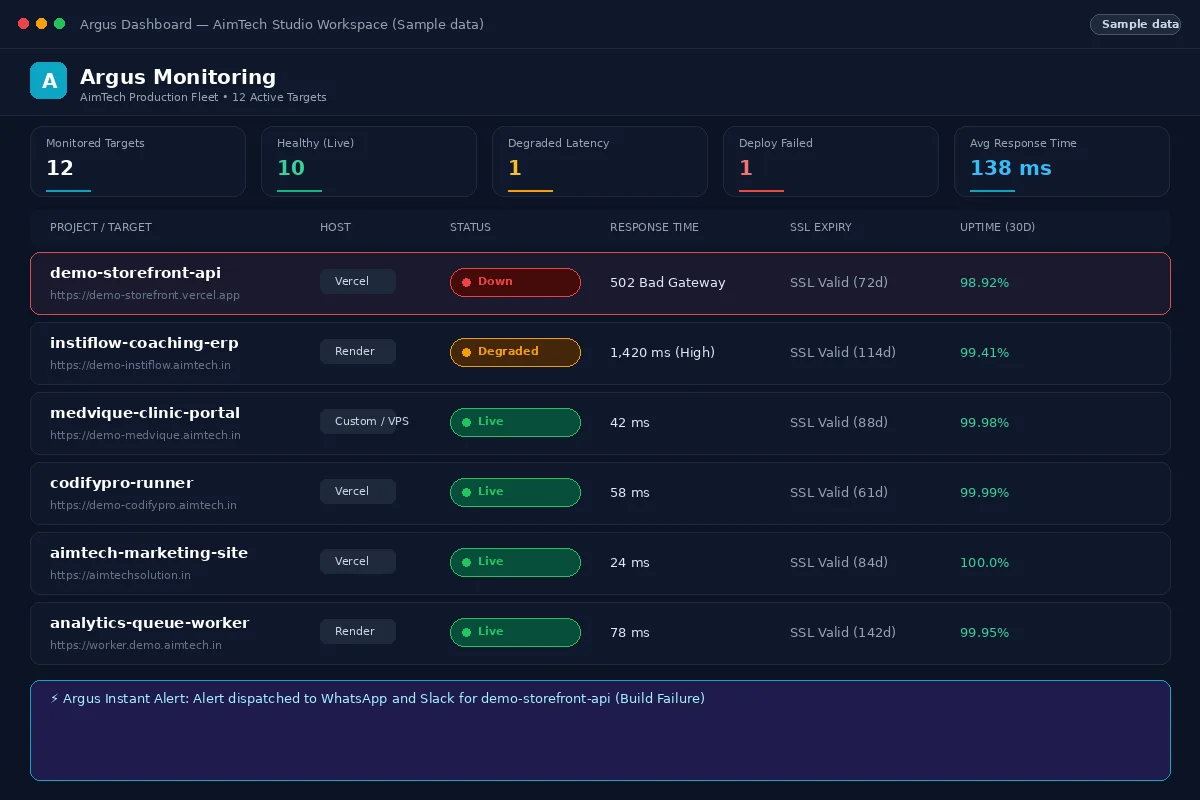
Task: Open the Avg Response Time card
Action: 1062,161
